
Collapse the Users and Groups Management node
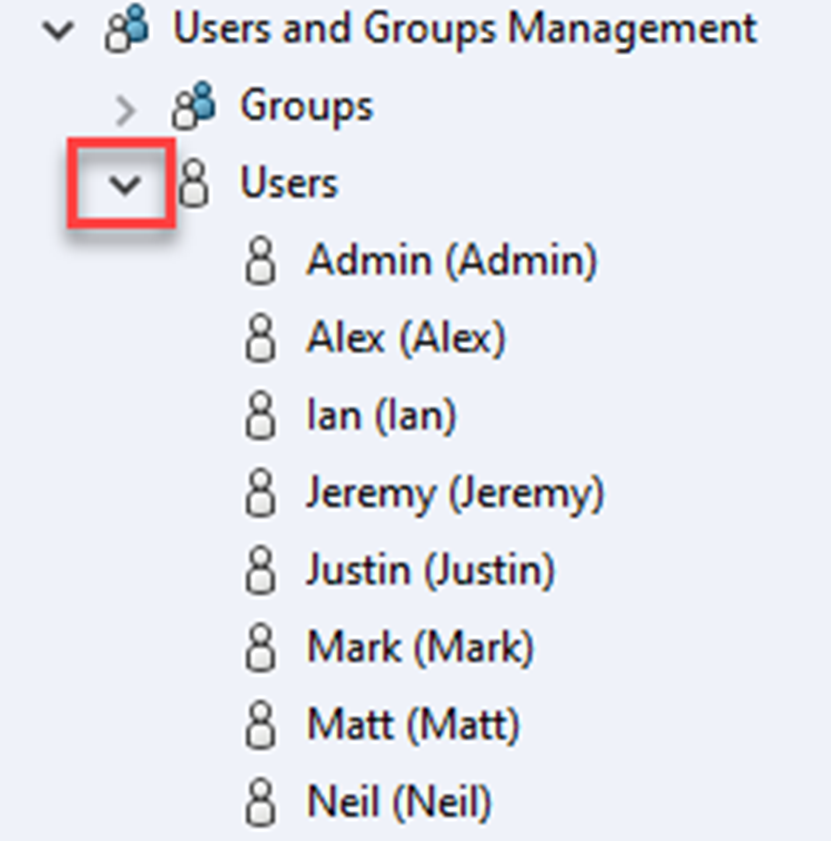pyautogui.click(x=58, y=29)
